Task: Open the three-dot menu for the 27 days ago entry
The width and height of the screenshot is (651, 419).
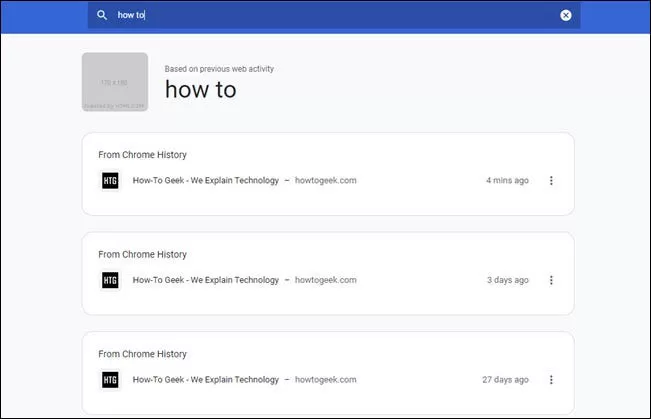Action: click(551, 380)
